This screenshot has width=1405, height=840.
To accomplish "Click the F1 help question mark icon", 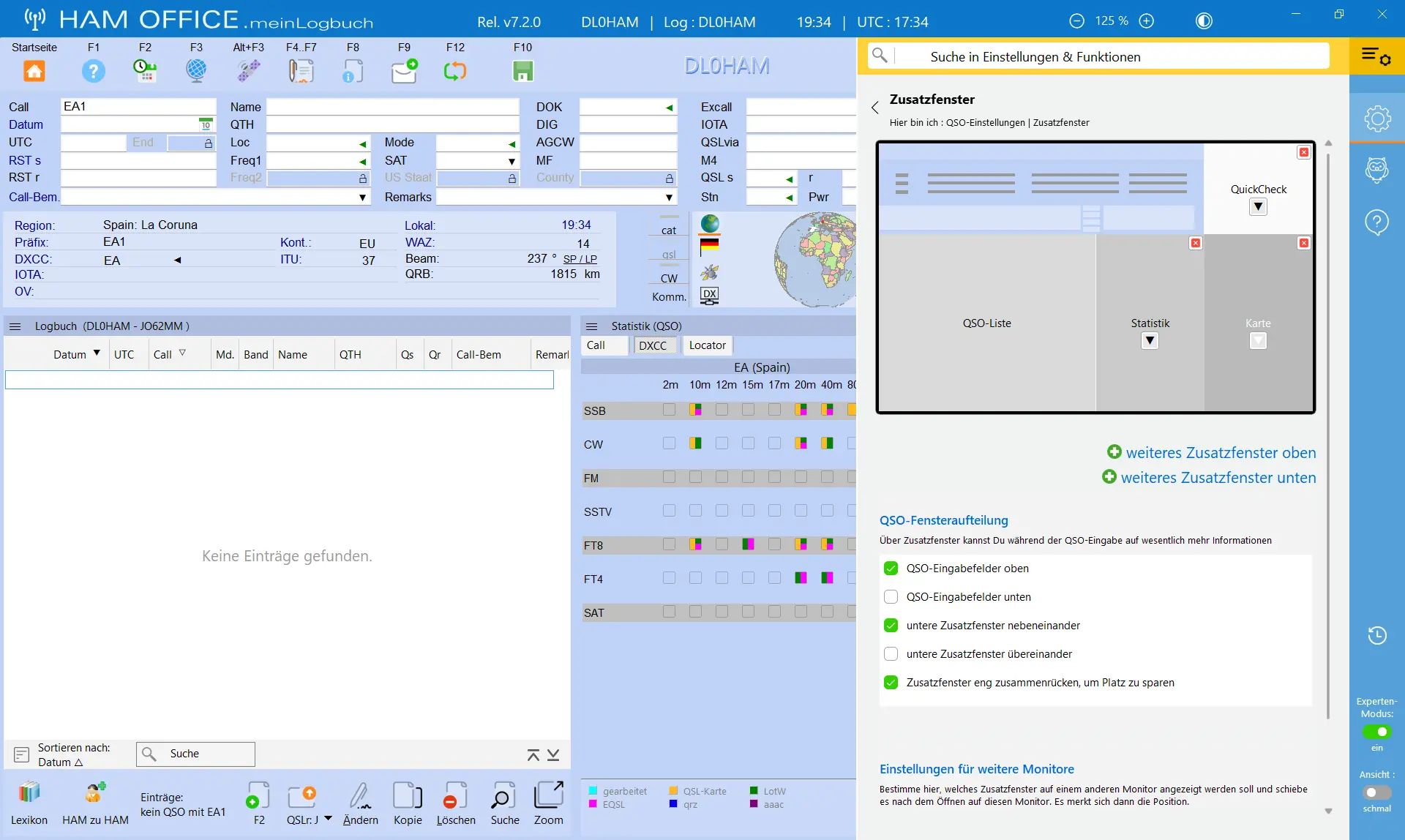I will pyautogui.click(x=94, y=71).
